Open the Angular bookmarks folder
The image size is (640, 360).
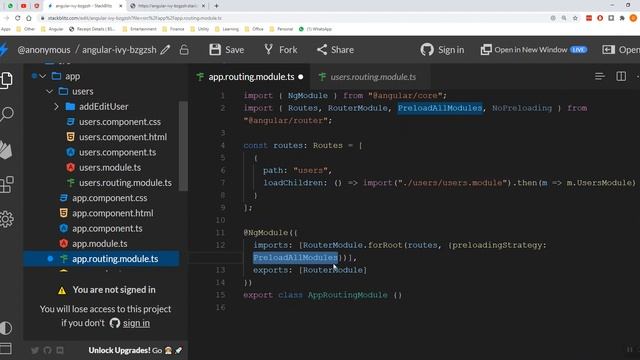point(52,29)
